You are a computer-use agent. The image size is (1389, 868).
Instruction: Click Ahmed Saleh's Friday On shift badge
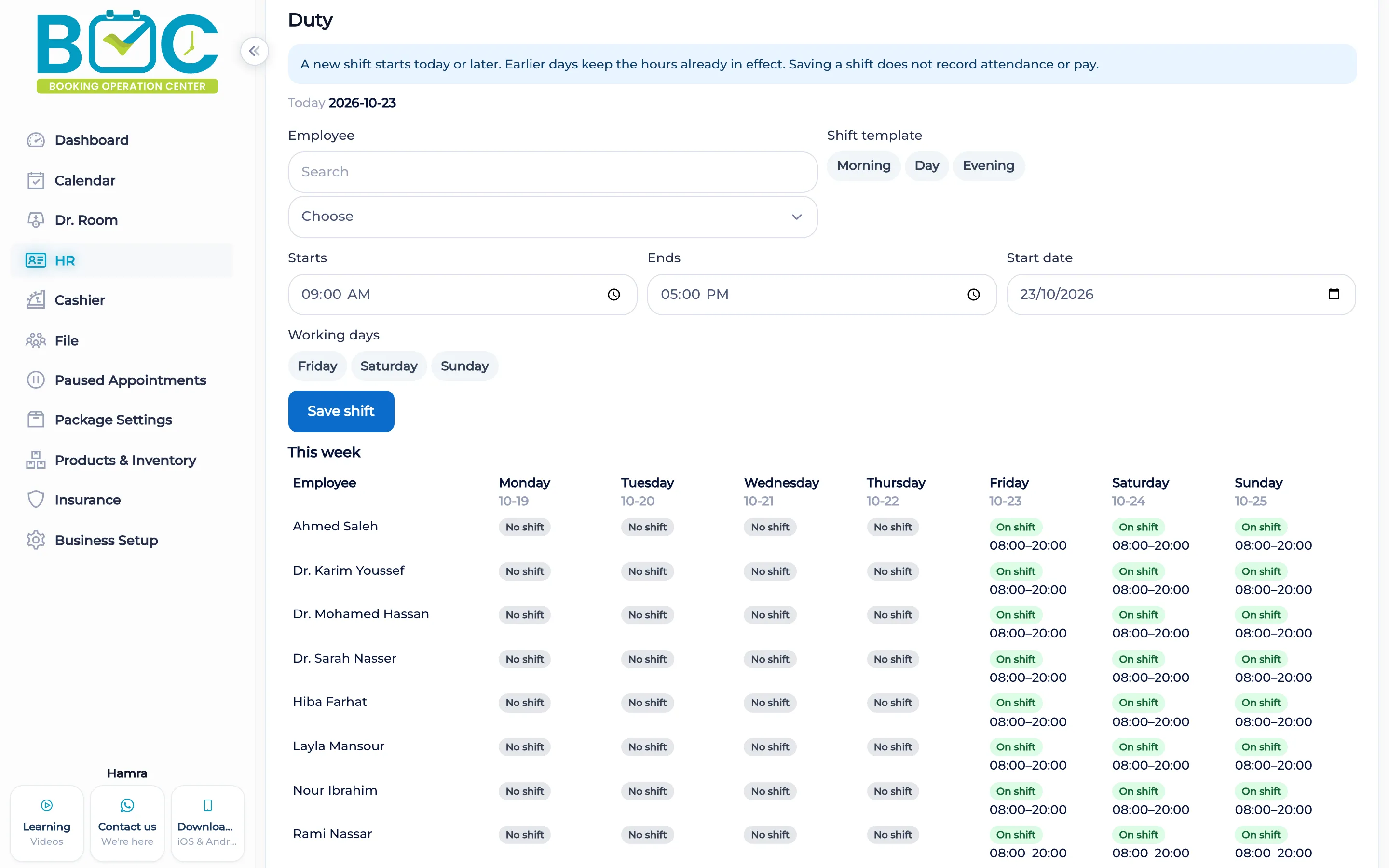coord(1015,527)
